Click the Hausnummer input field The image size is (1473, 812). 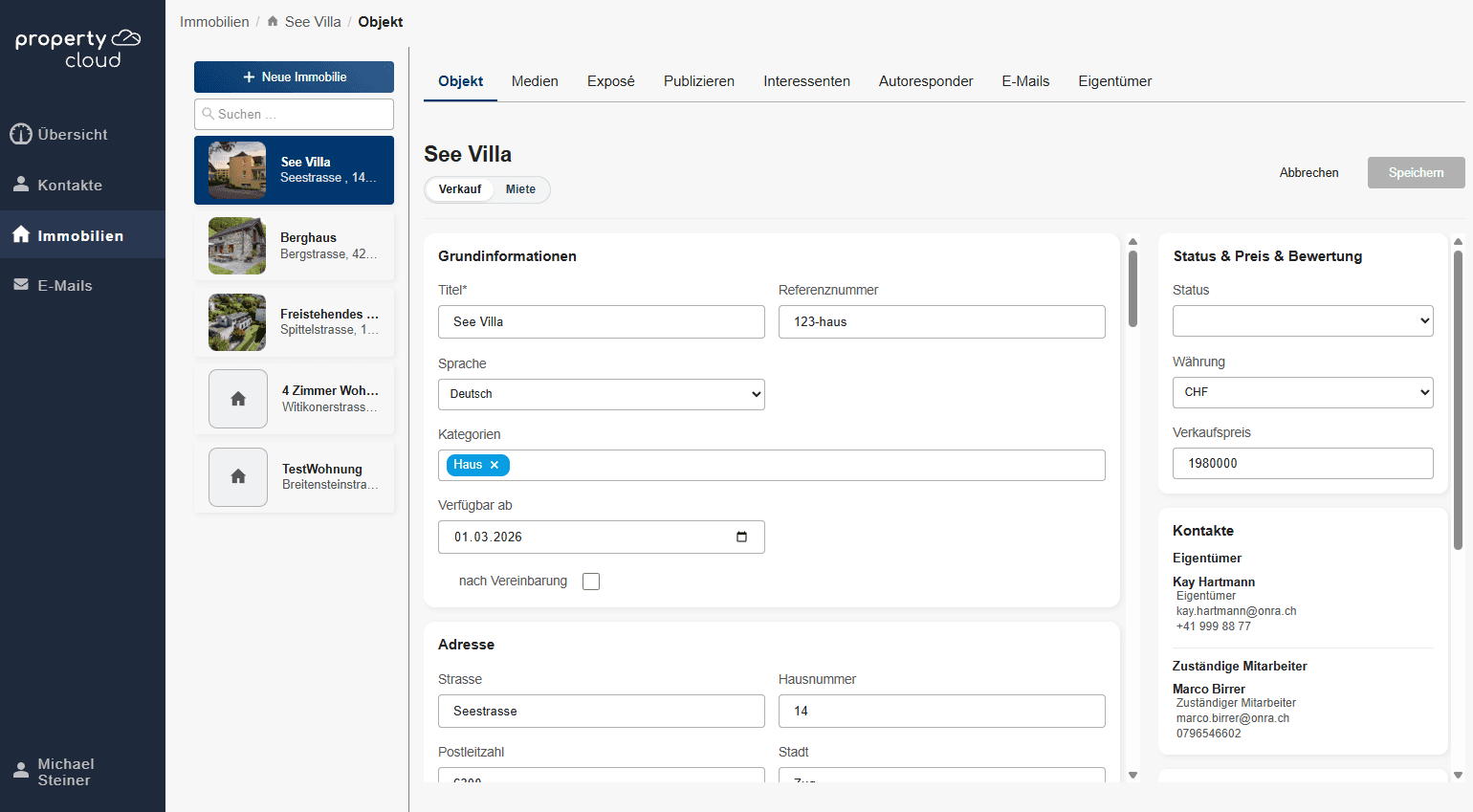[942, 711]
